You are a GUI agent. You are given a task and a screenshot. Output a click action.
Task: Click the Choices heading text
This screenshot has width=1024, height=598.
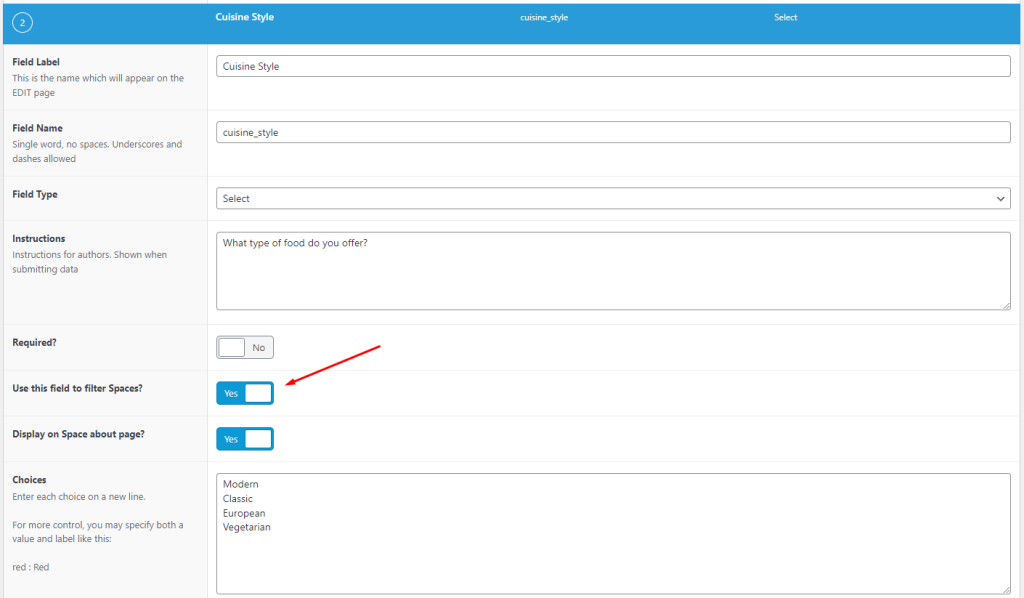click(x=29, y=480)
